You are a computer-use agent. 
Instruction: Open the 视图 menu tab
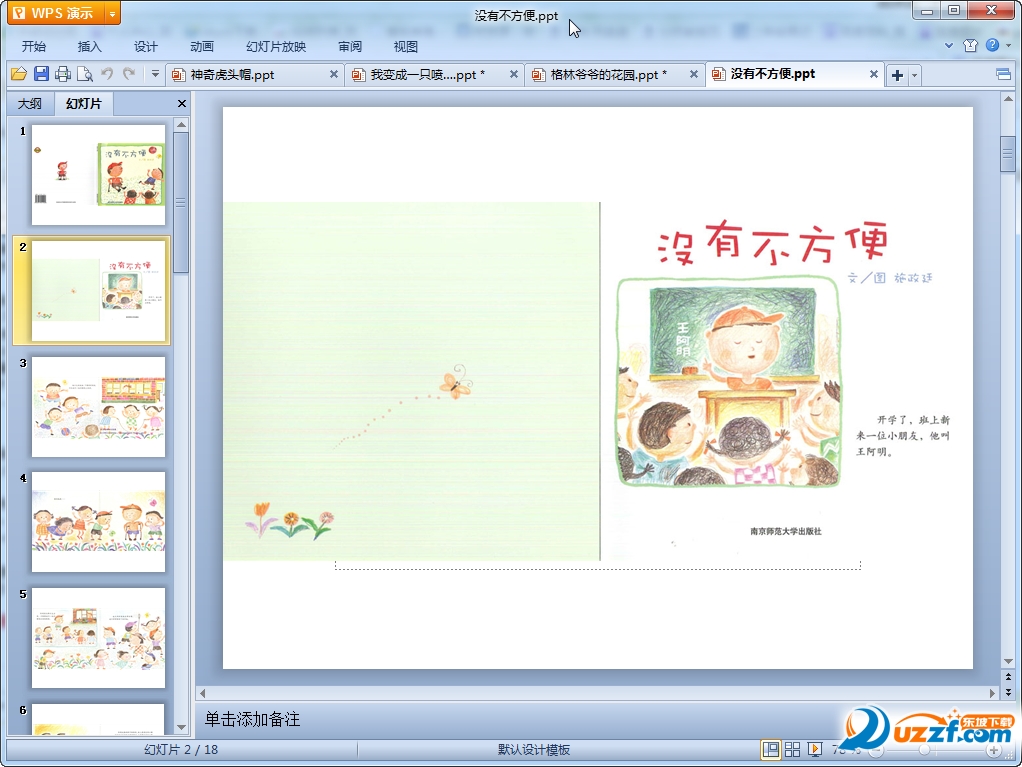pos(405,46)
